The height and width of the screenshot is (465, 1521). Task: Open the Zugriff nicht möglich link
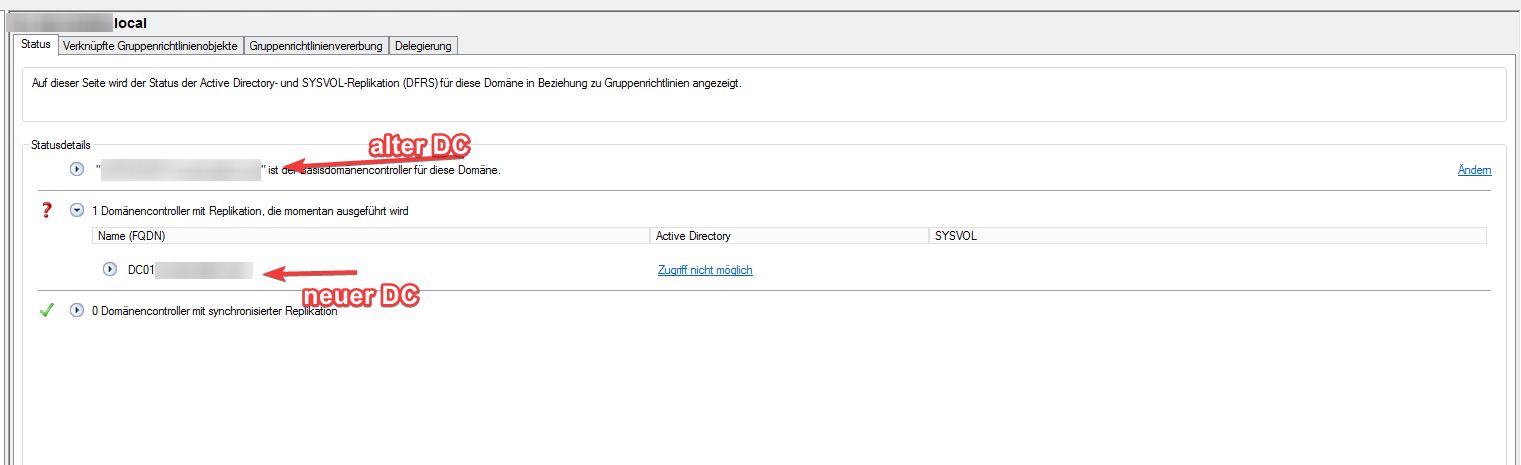[705, 270]
